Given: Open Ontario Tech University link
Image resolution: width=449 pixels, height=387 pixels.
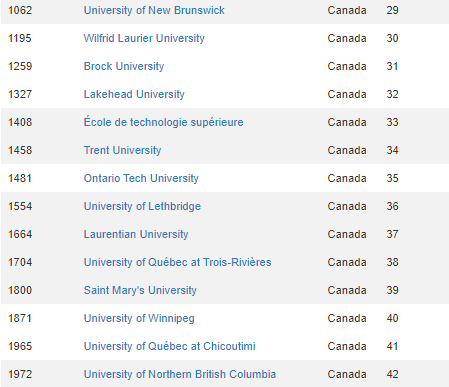Looking at the screenshot, I should tap(141, 178).
